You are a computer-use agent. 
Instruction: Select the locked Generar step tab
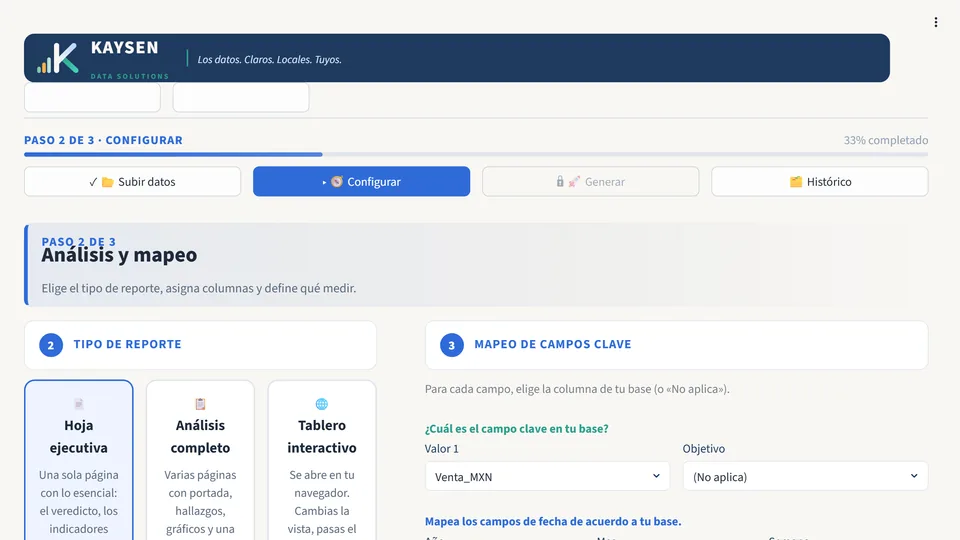pyautogui.click(x=590, y=181)
